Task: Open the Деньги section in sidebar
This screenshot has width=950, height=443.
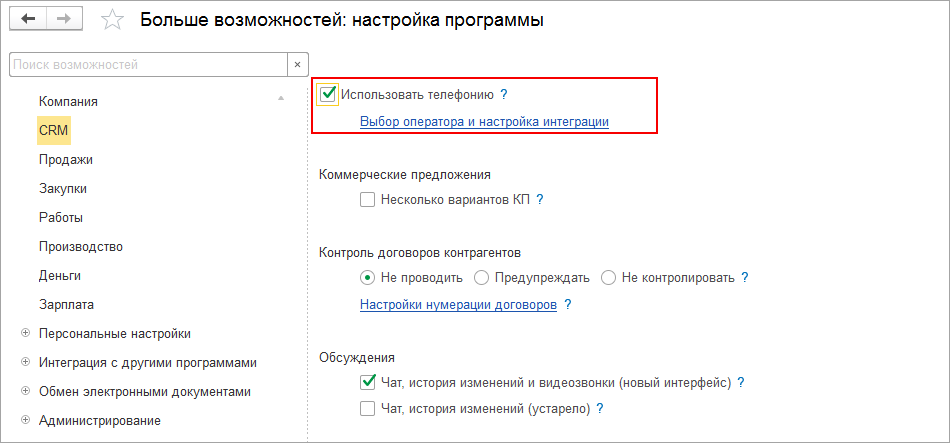Action: [x=60, y=275]
